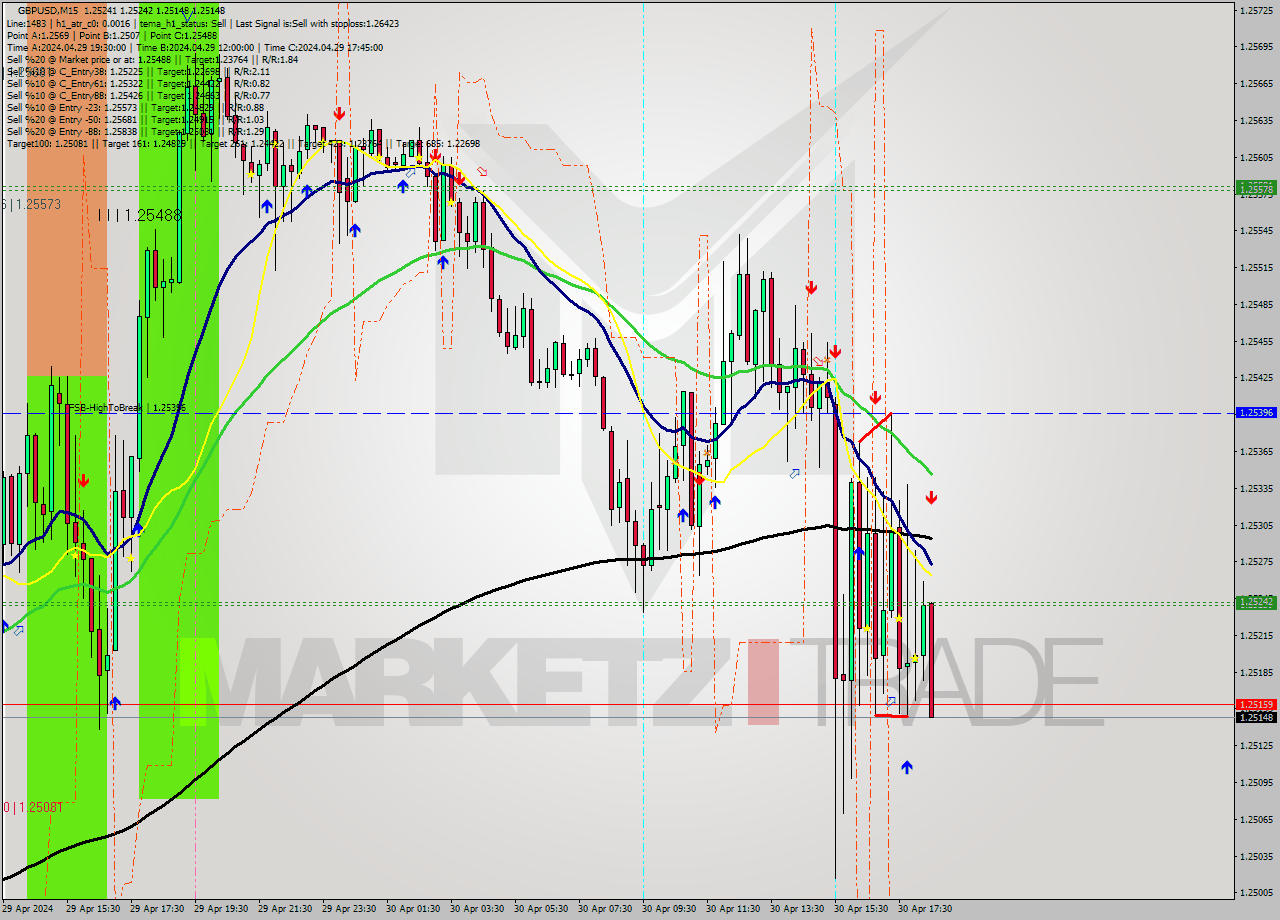Click the '29 Apr 15:30' time label

pos(94,909)
